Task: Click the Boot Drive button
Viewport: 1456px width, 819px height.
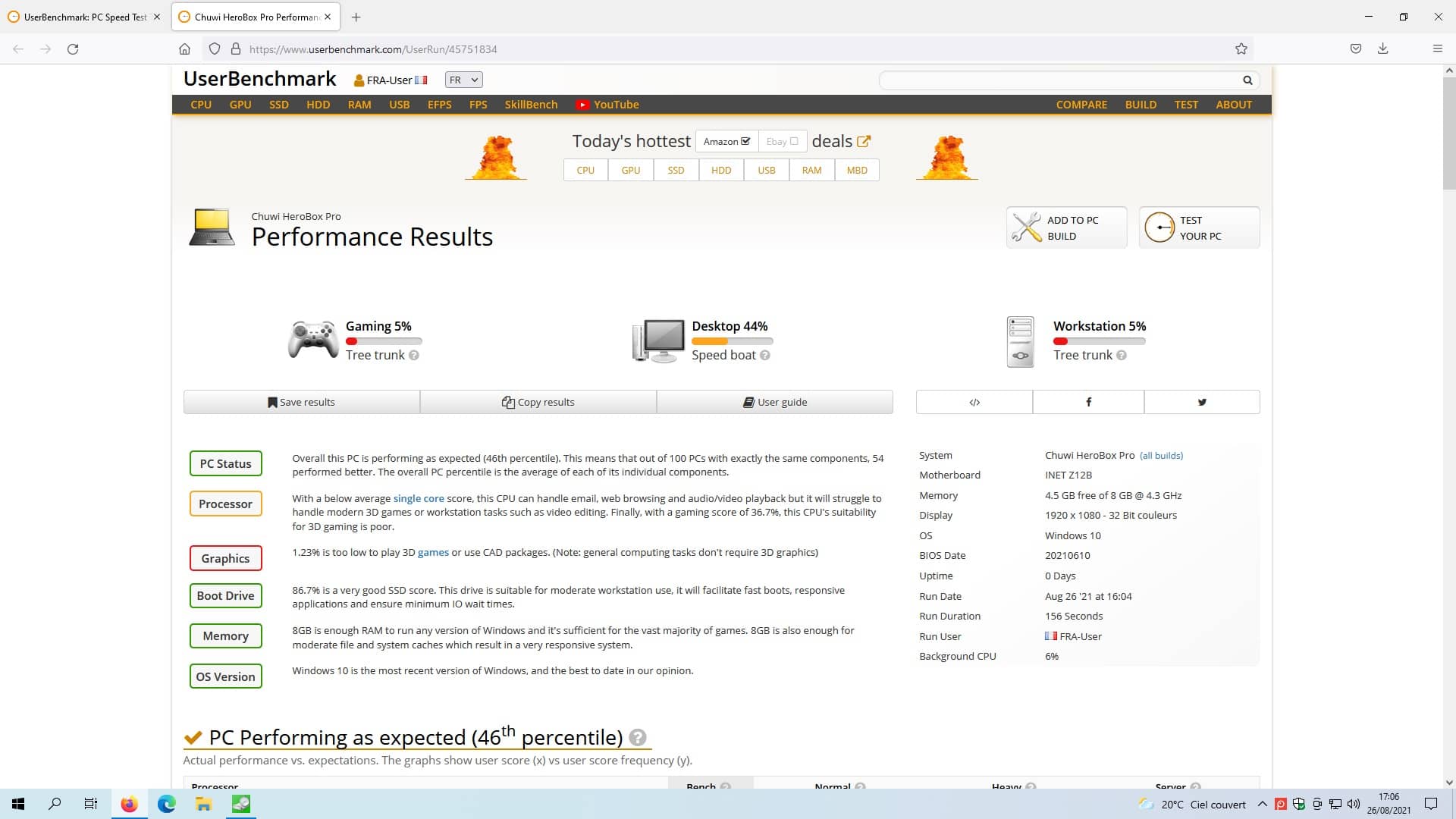Action: tap(225, 595)
